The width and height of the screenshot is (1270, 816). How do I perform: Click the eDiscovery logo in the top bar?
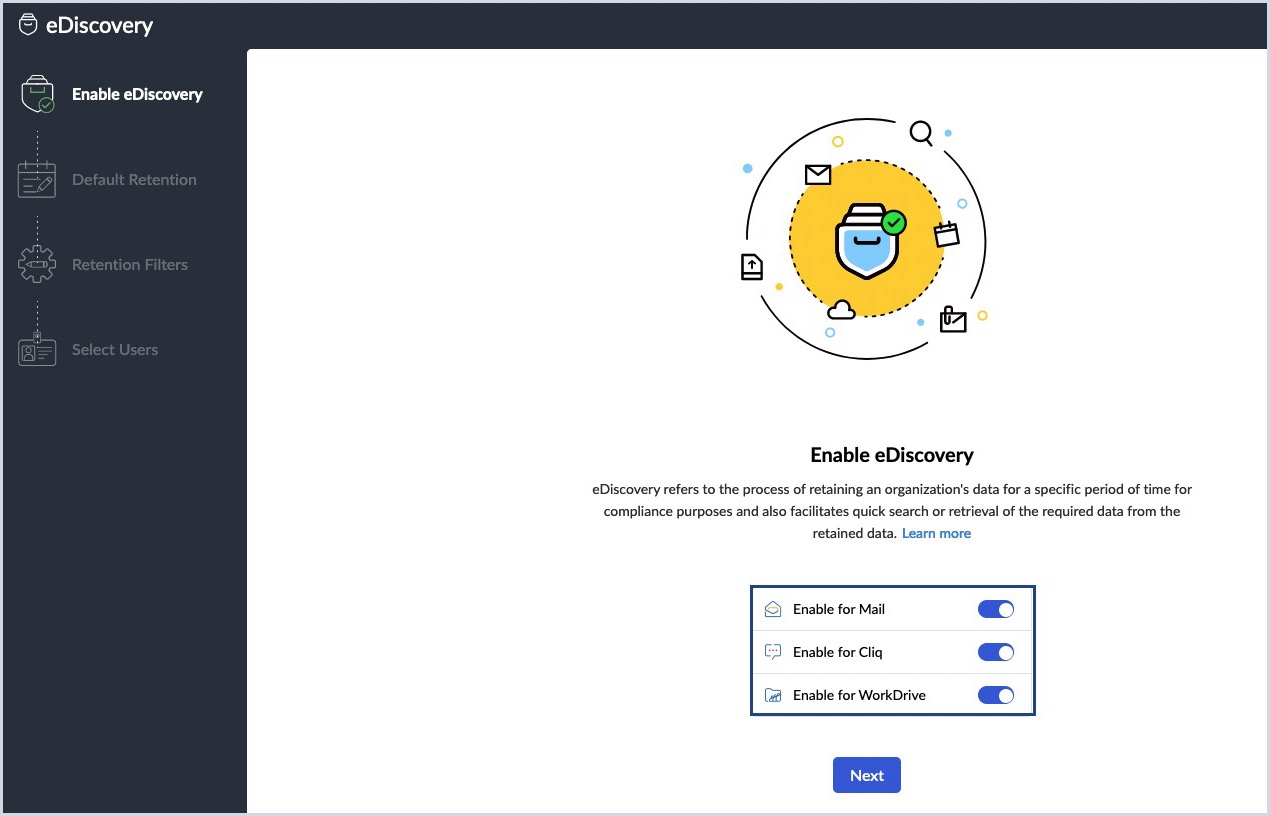coord(30,24)
